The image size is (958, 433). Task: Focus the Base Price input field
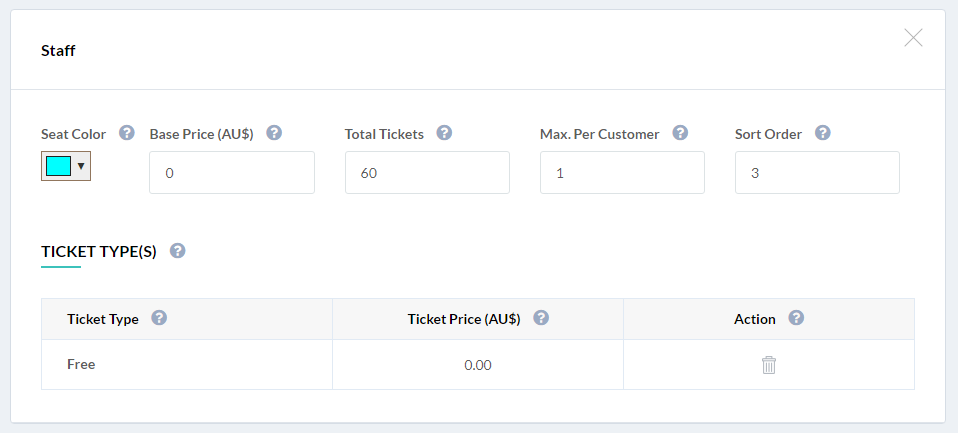pyautogui.click(x=232, y=173)
